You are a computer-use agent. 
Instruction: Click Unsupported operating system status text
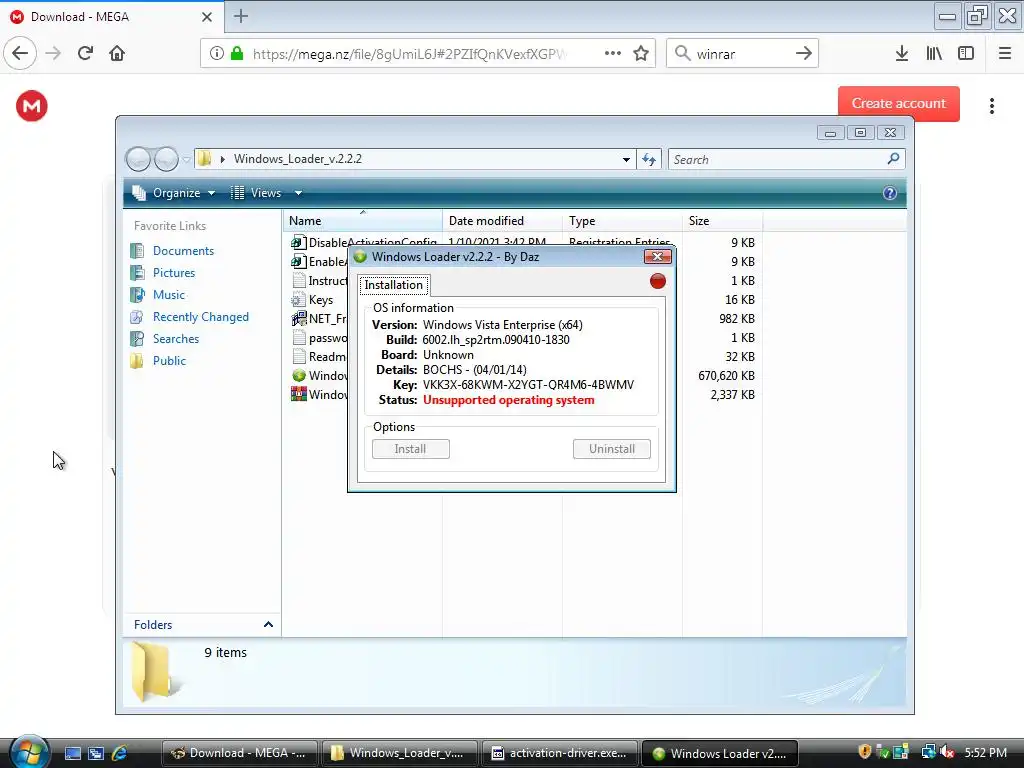[509, 400]
